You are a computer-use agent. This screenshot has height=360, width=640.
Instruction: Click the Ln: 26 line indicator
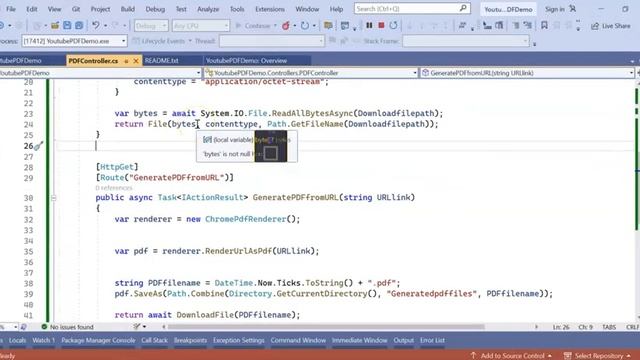pyautogui.click(x=561, y=327)
